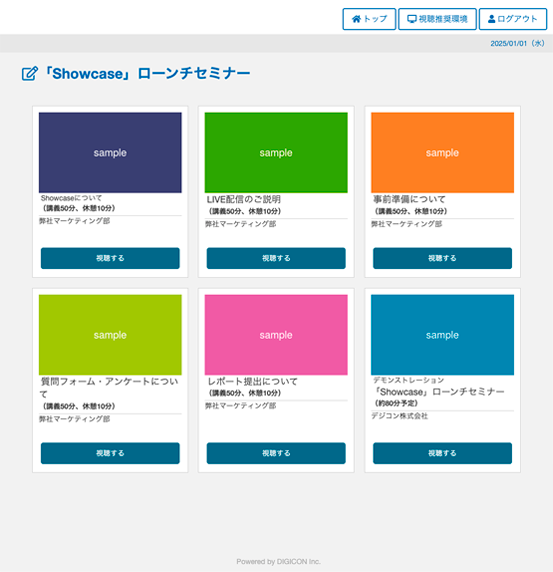This screenshot has width=553, height=572.
Task: Click the デジコン株式会社 organizer text
Action: tap(399, 416)
